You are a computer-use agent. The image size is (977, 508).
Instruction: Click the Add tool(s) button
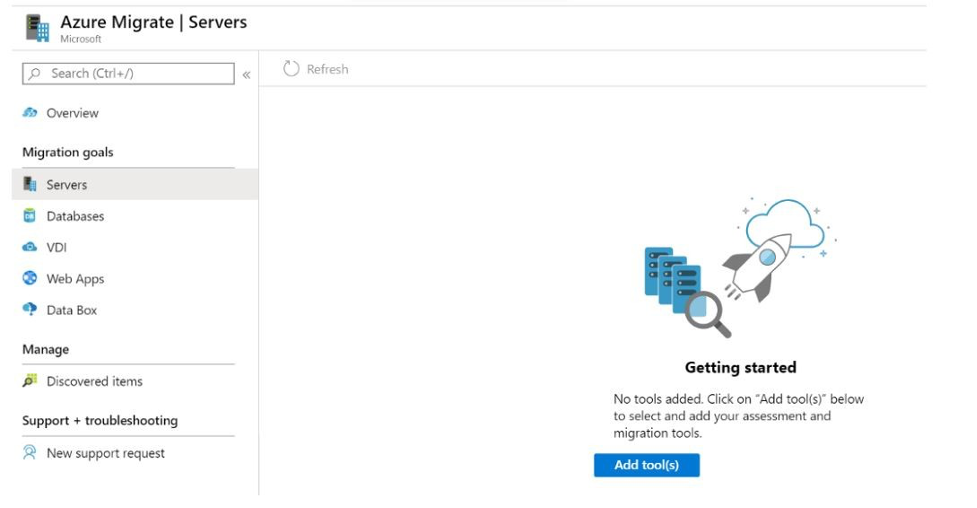(647, 465)
